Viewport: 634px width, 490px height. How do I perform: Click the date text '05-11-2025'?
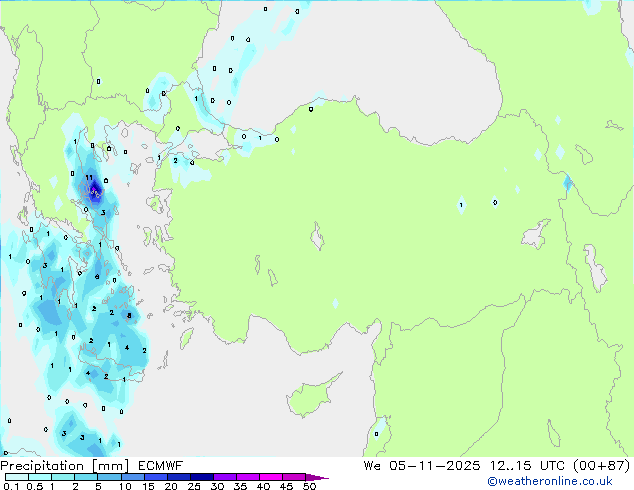tap(435, 466)
